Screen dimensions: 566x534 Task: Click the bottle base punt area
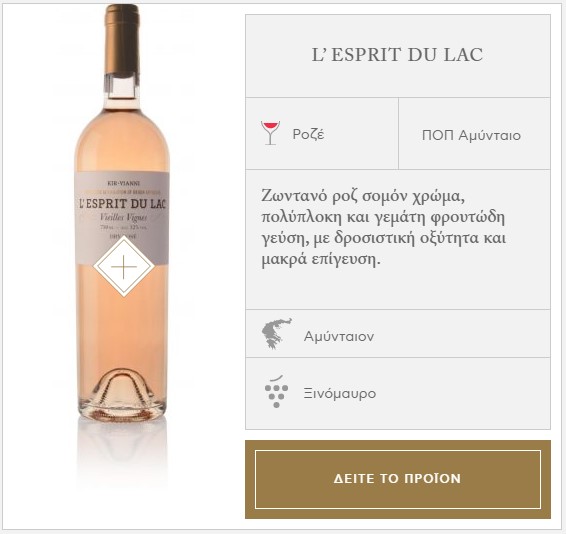122,395
